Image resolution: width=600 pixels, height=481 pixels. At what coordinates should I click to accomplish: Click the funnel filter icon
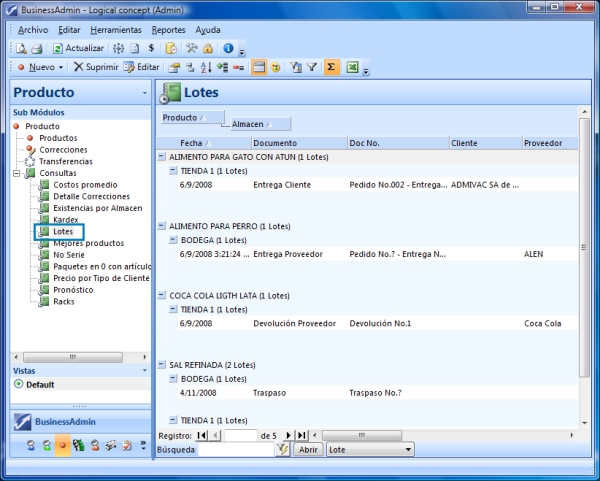coord(311,67)
